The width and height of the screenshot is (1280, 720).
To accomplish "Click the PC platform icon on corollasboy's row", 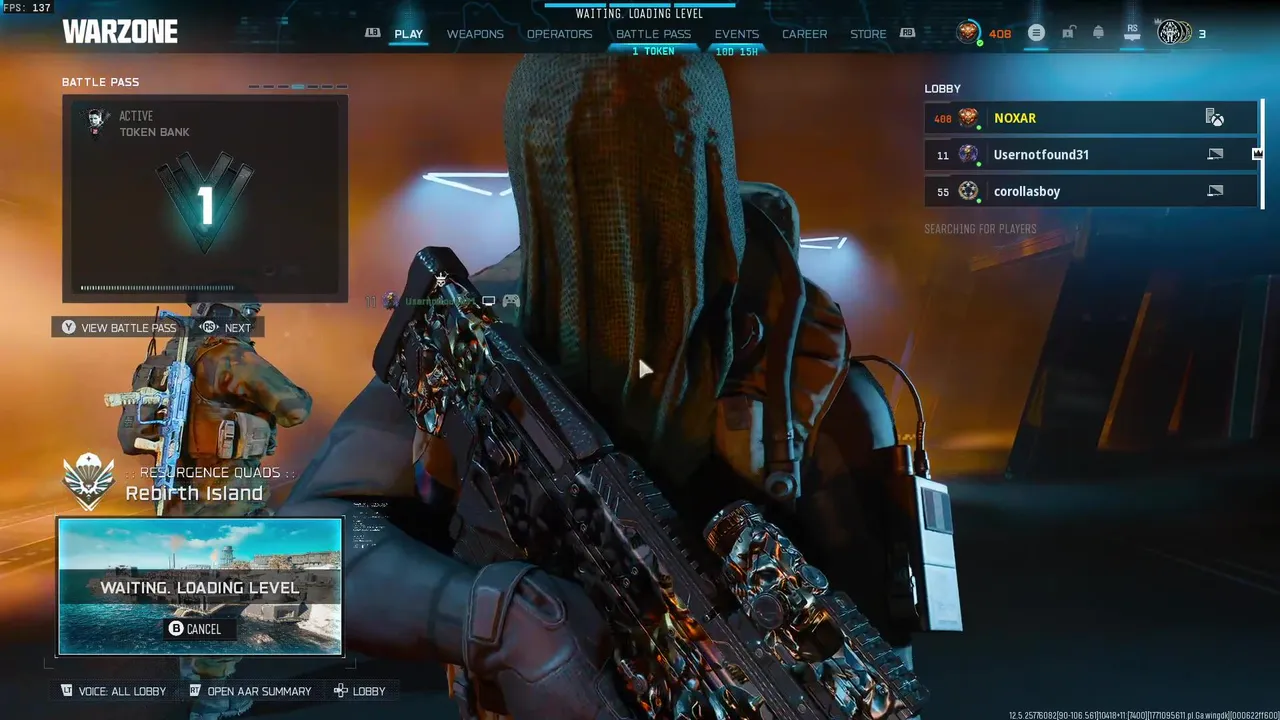I will point(1215,191).
